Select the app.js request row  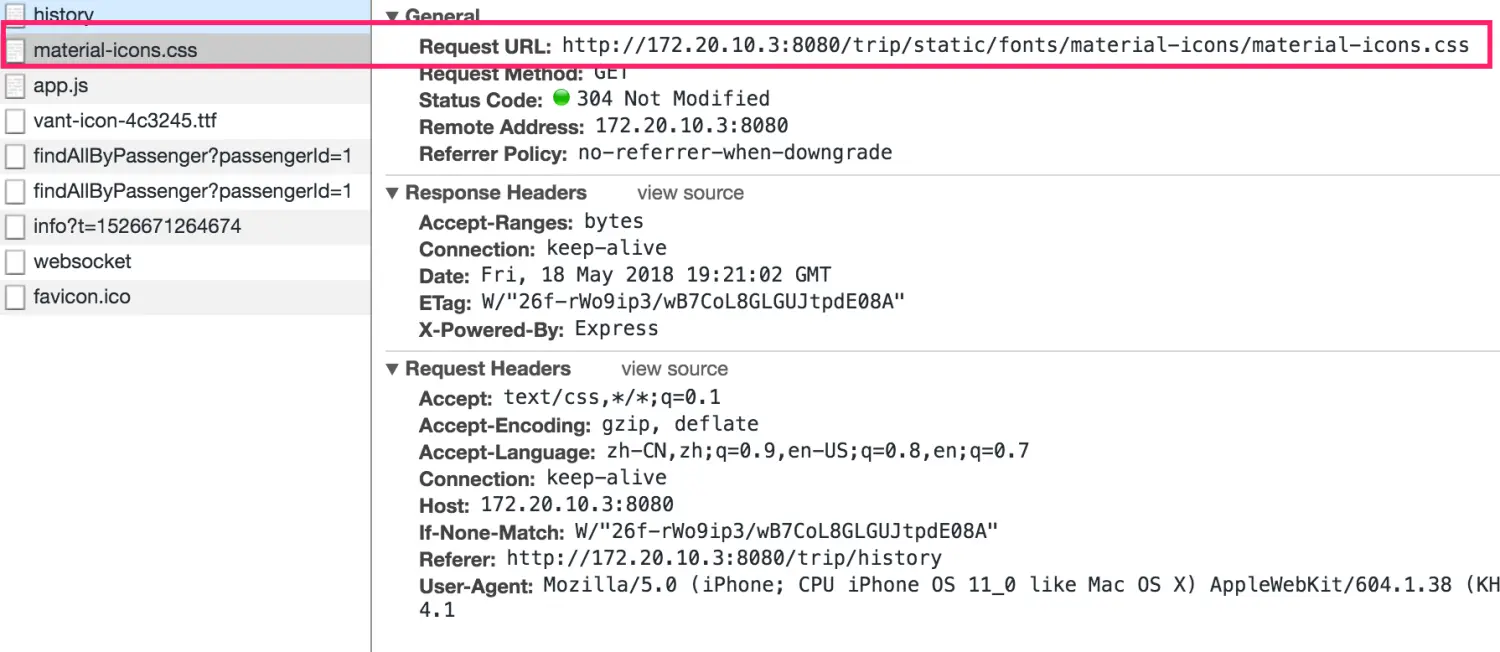[61, 86]
